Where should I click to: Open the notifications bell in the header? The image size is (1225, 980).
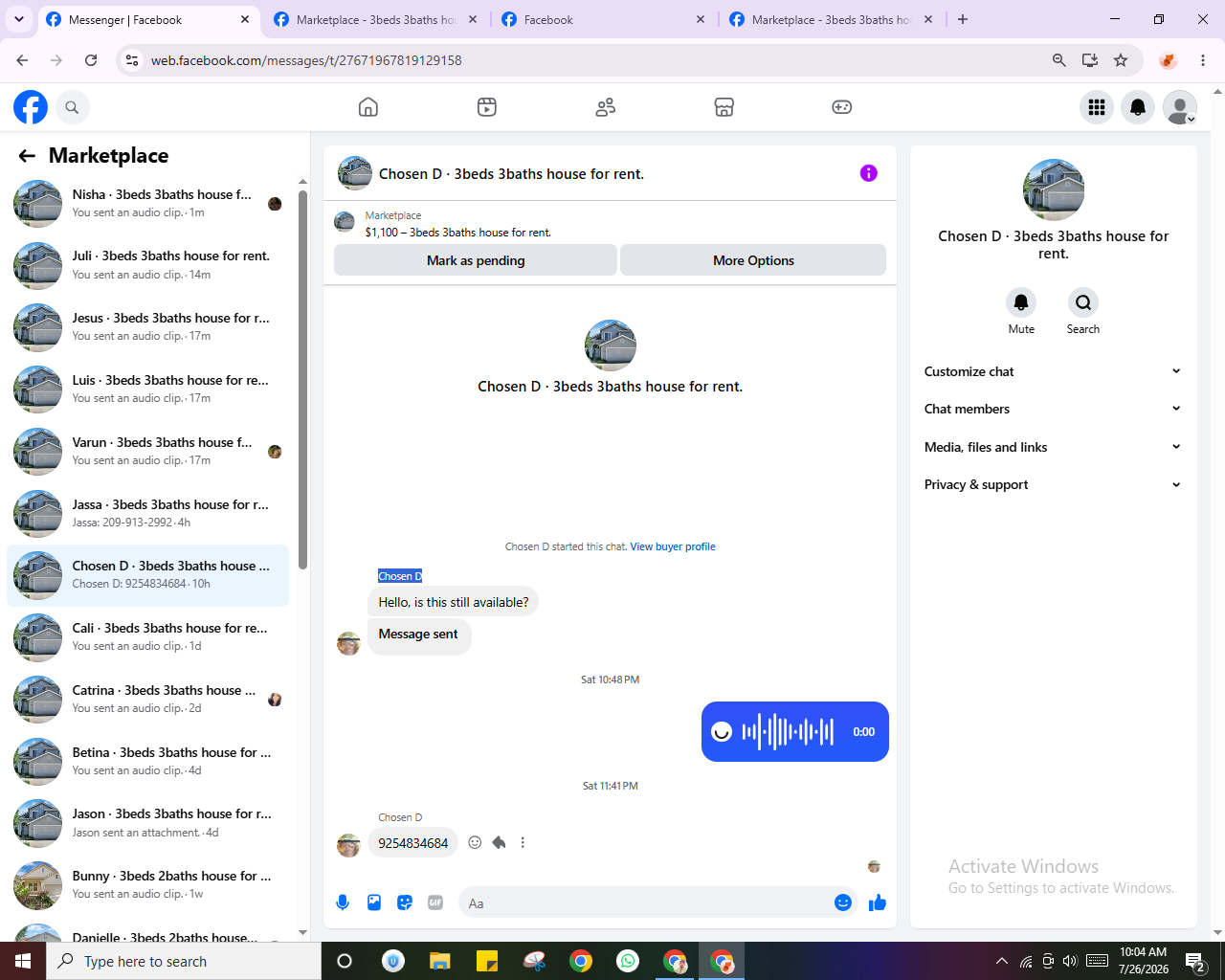coord(1138,107)
